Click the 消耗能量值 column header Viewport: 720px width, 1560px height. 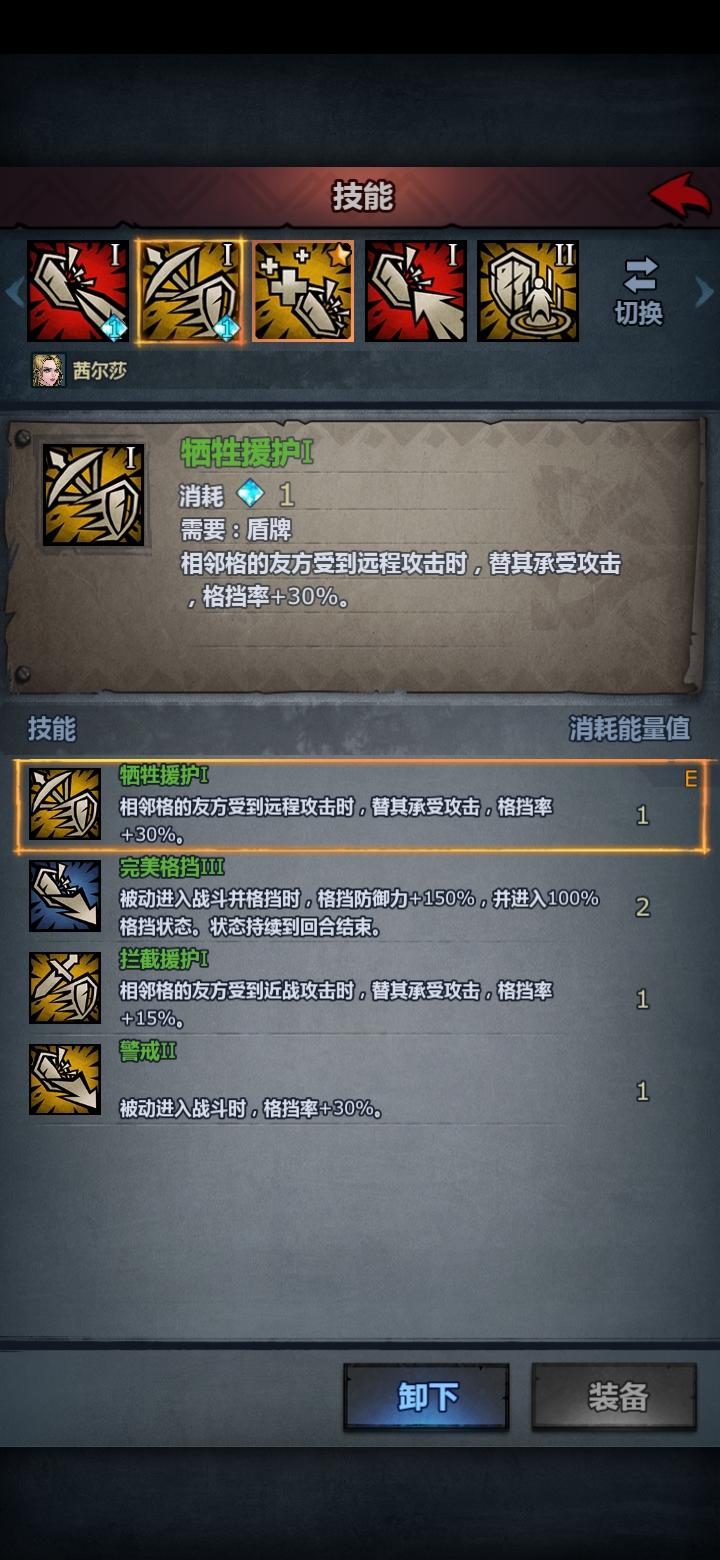630,729
